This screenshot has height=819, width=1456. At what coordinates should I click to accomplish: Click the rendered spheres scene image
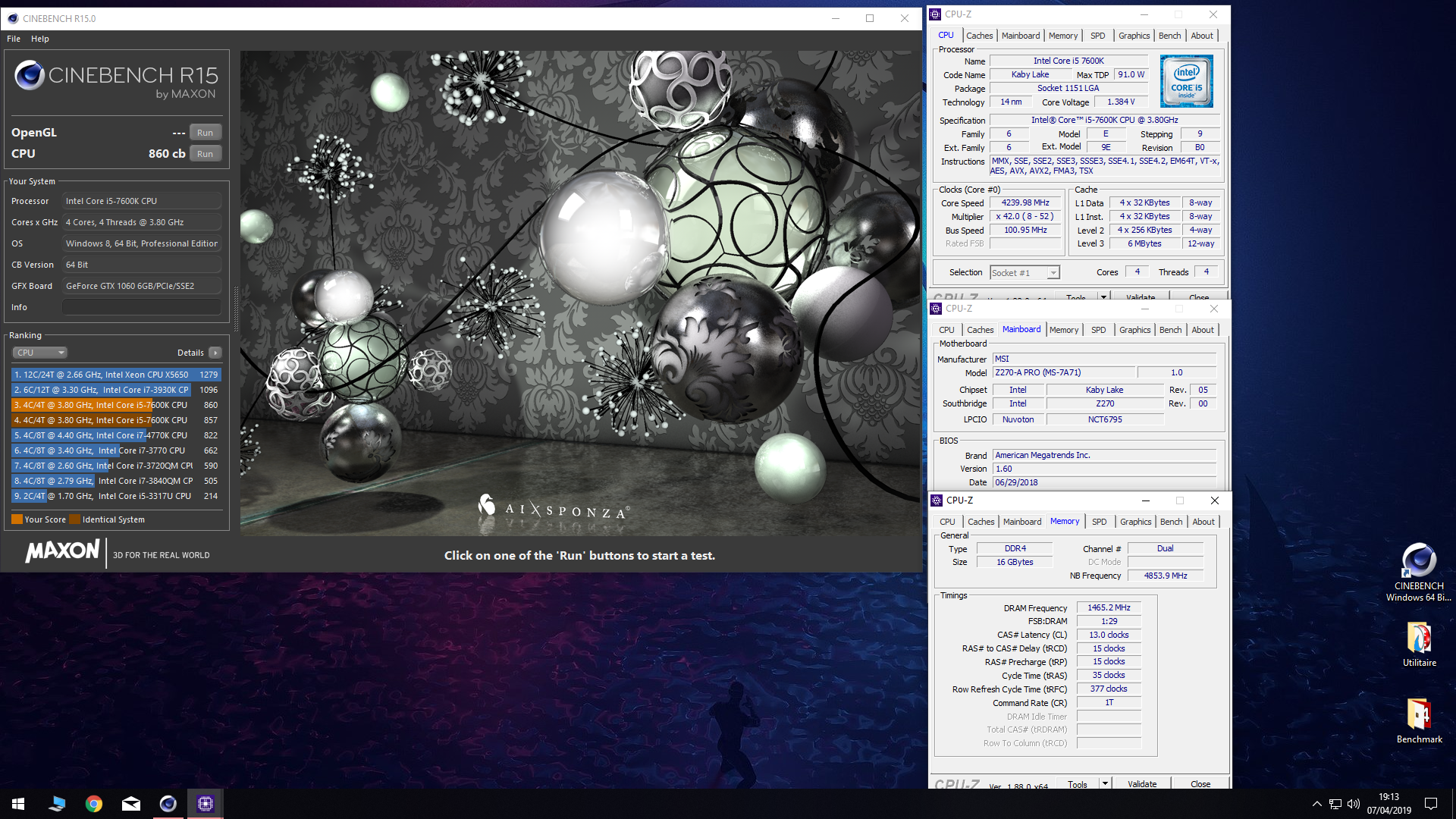(x=580, y=293)
